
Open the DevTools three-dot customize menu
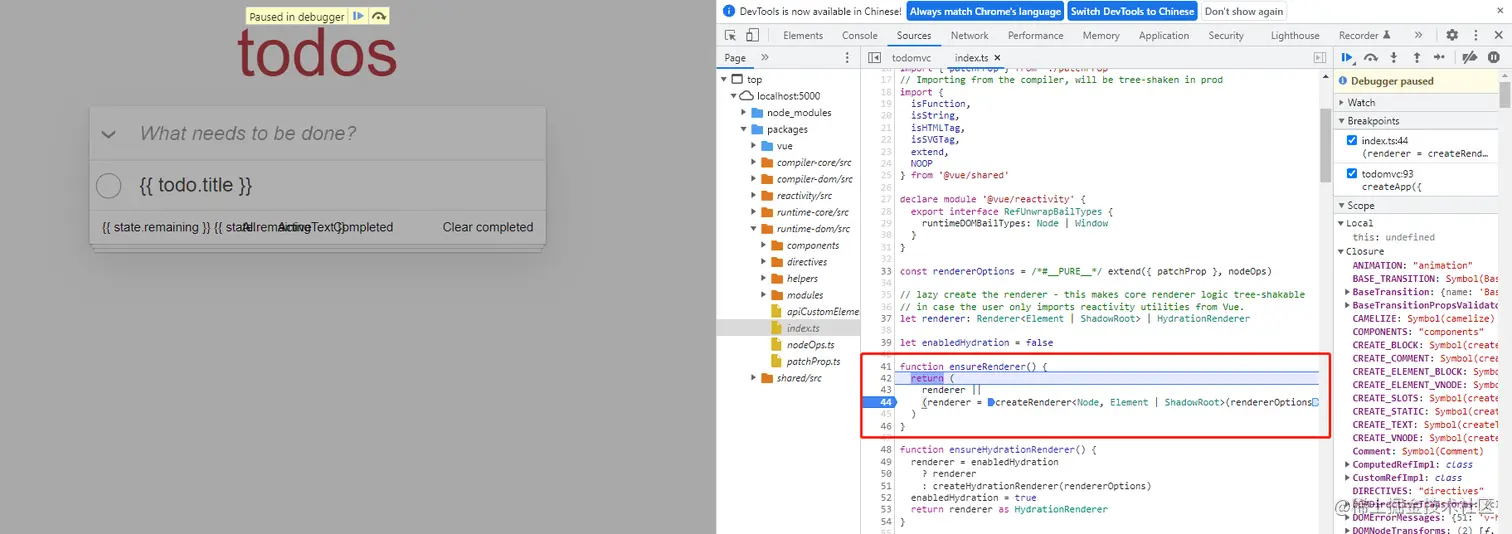click(x=1475, y=35)
